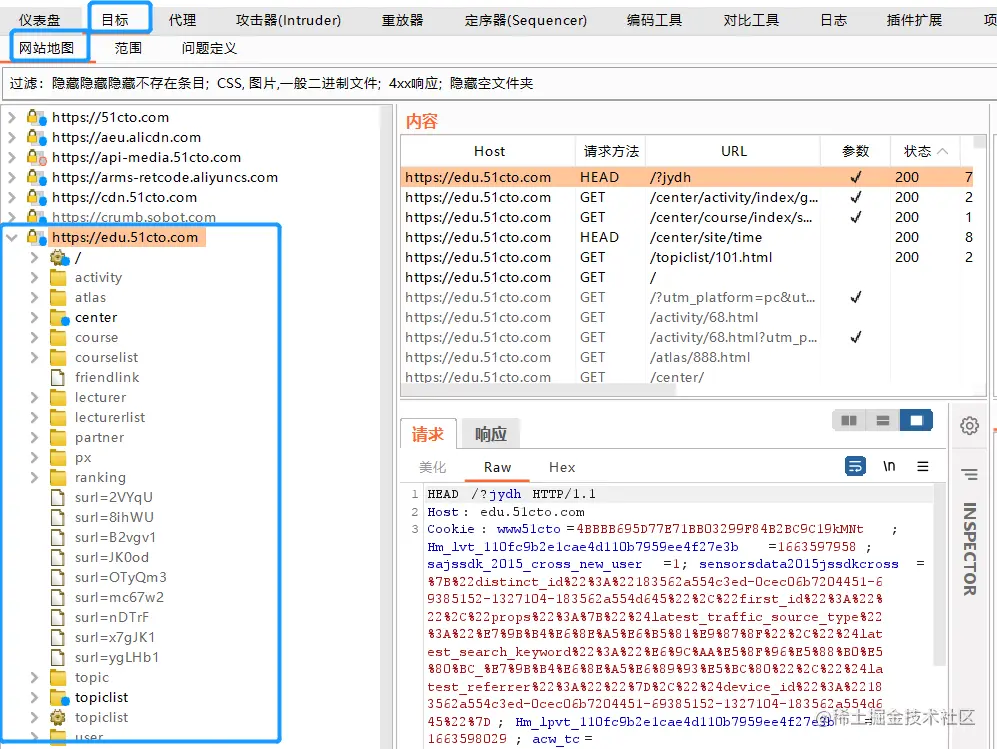Click the activity folder icon
Image resolution: width=997 pixels, height=749 pixels.
click(x=58, y=278)
